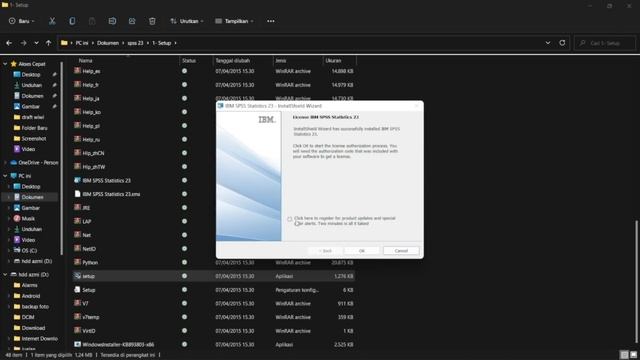Viewport: 640px width, 360px height.
Task: Open the Urutkan sort dropdown
Action: pyautogui.click(x=186, y=21)
